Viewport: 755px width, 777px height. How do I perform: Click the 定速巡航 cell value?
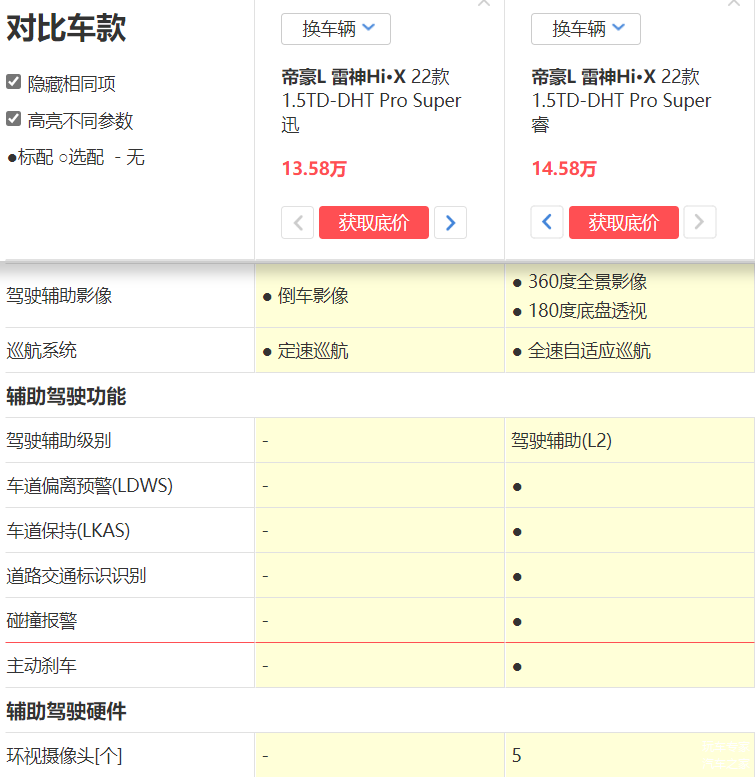tap(313, 351)
